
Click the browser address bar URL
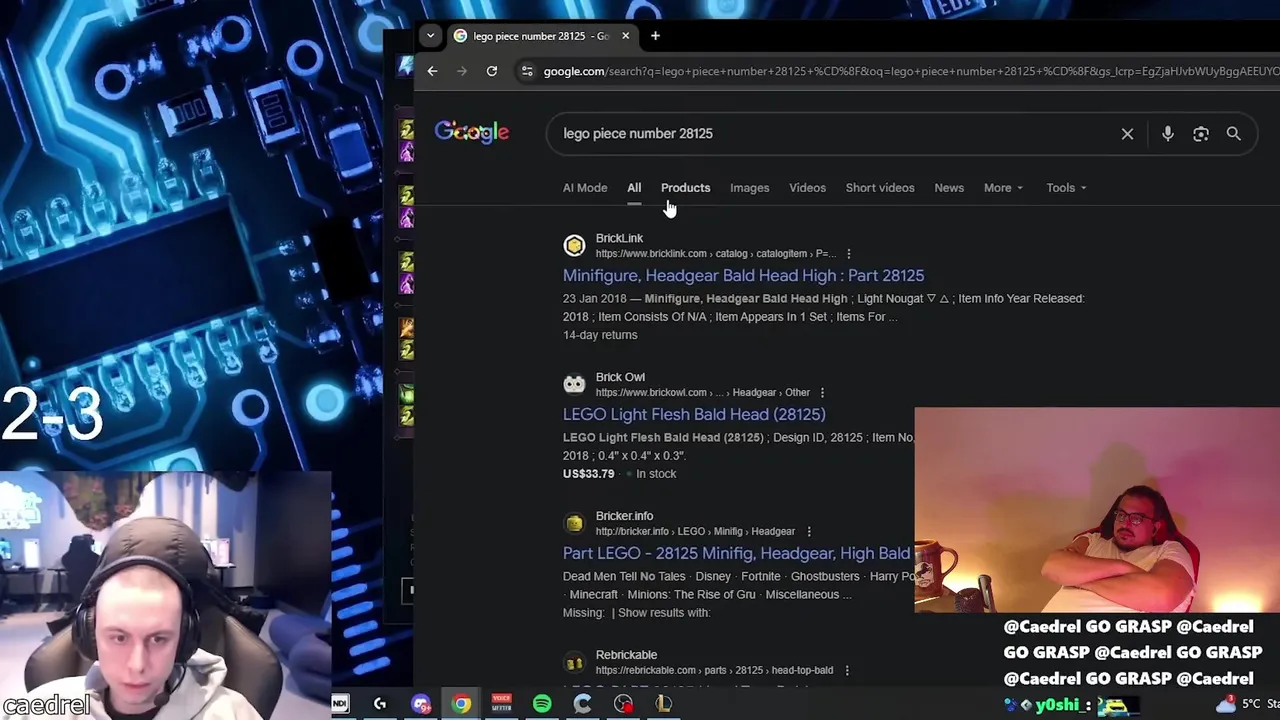pos(910,71)
